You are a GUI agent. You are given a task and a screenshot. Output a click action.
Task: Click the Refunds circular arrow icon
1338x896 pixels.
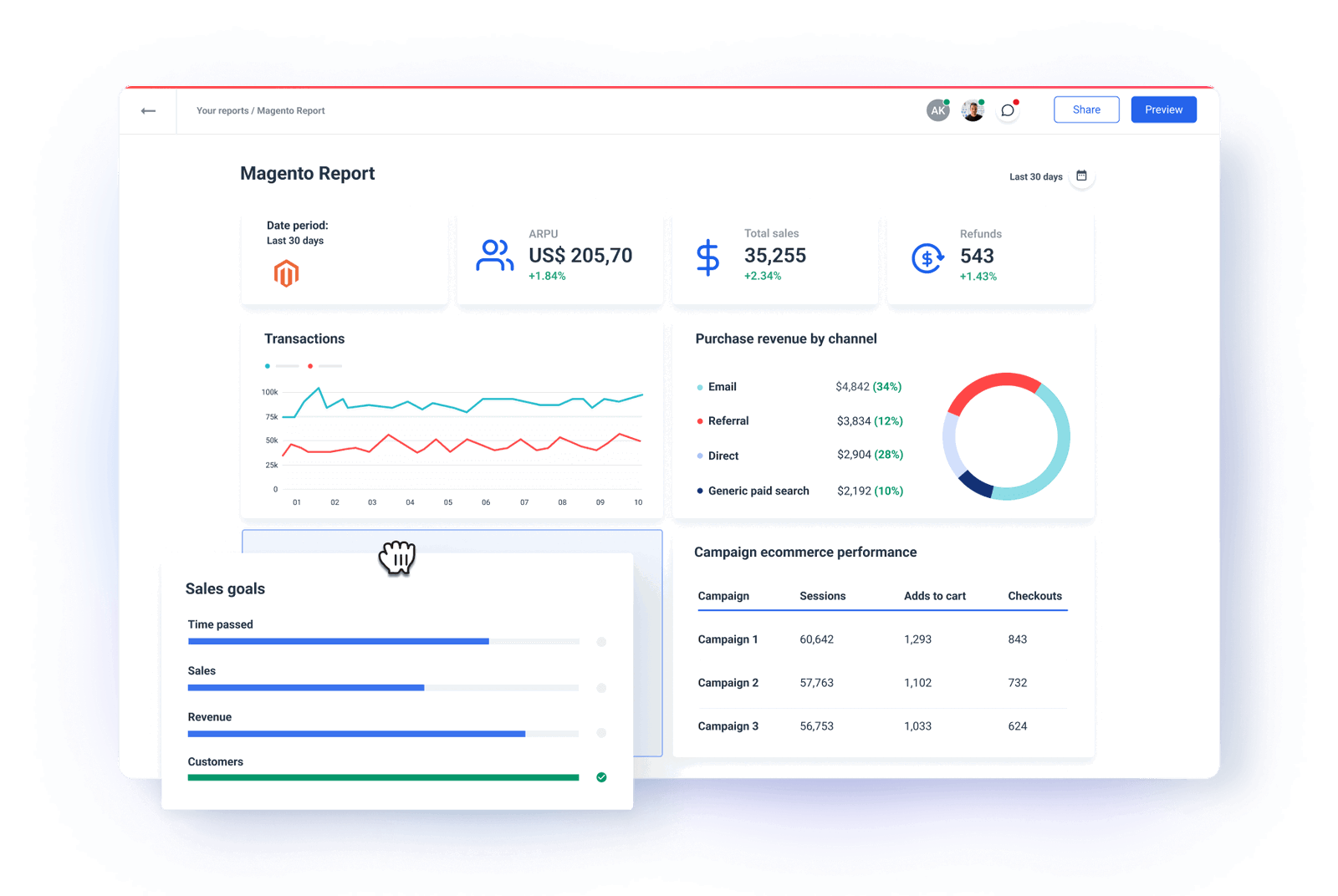[927, 257]
